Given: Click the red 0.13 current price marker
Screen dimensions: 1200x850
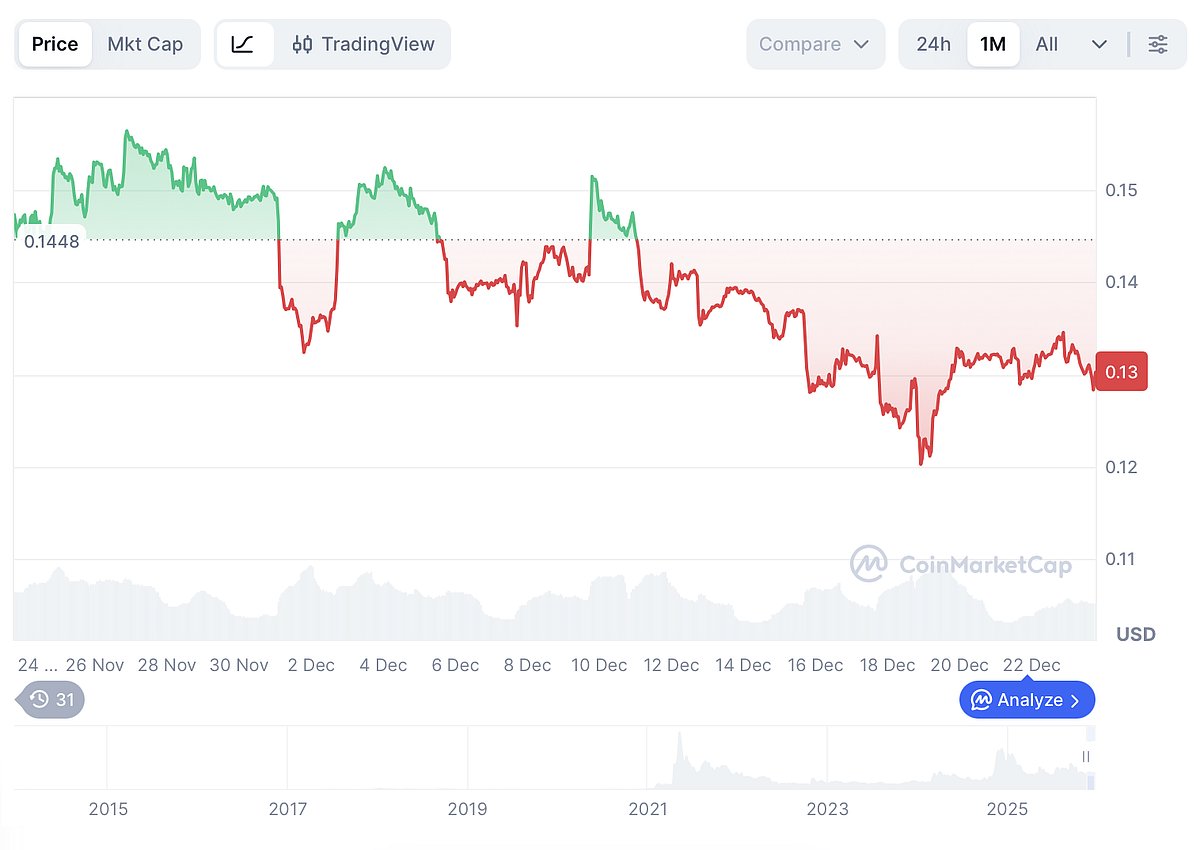Looking at the screenshot, I should pos(1120,371).
